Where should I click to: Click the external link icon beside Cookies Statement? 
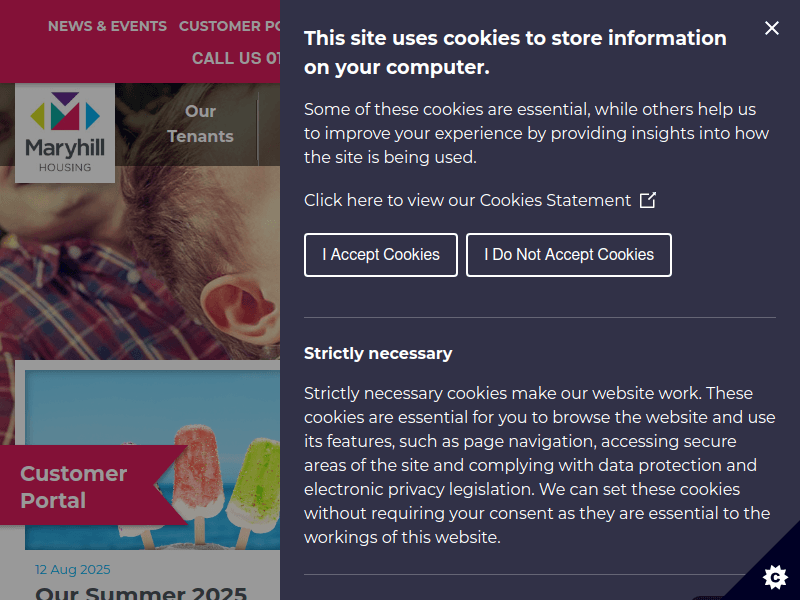(648, 200)
